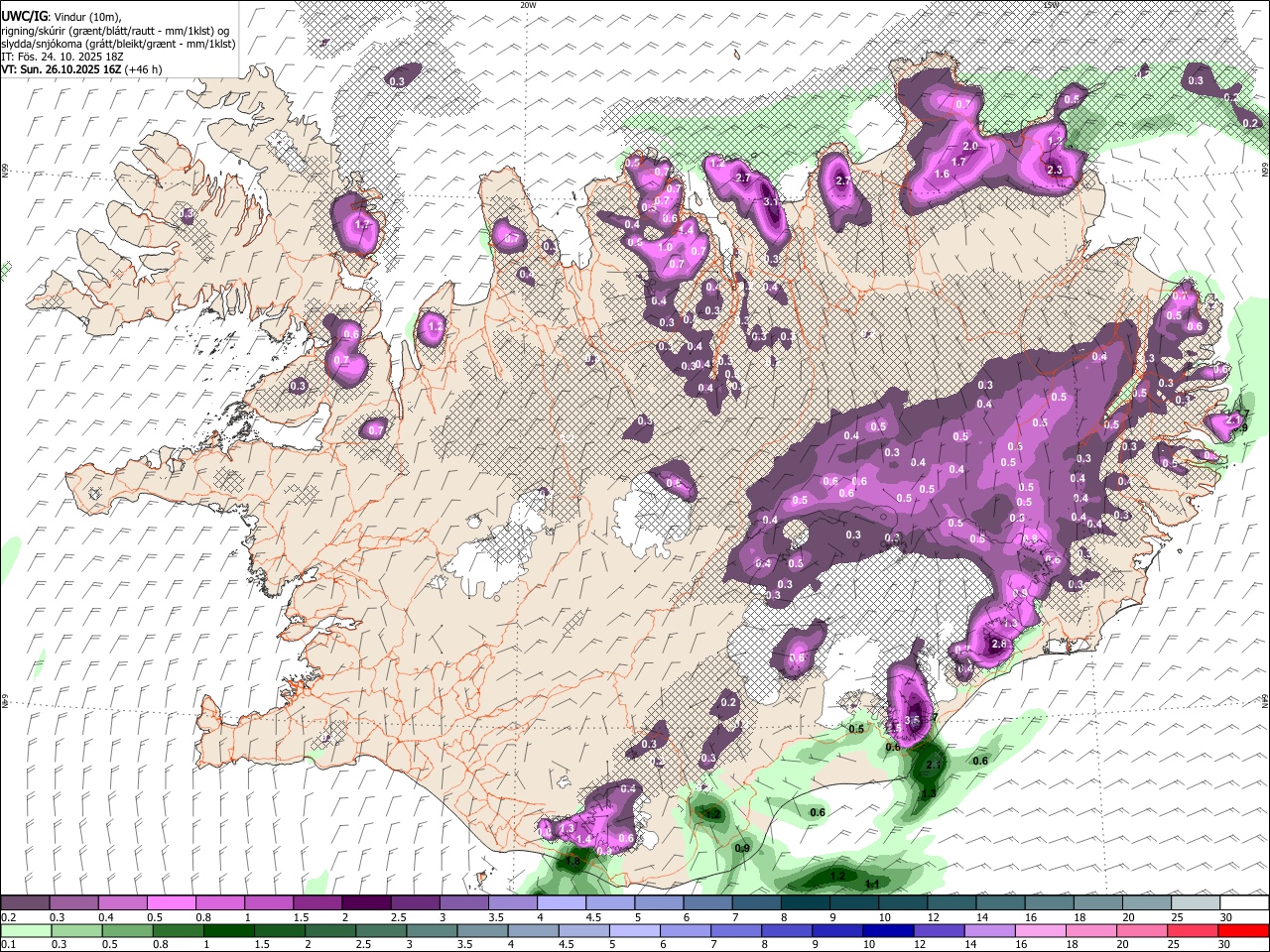Click the darkest purple swatch between 2 and 2.5 on the upper scale

coord(365,903)
